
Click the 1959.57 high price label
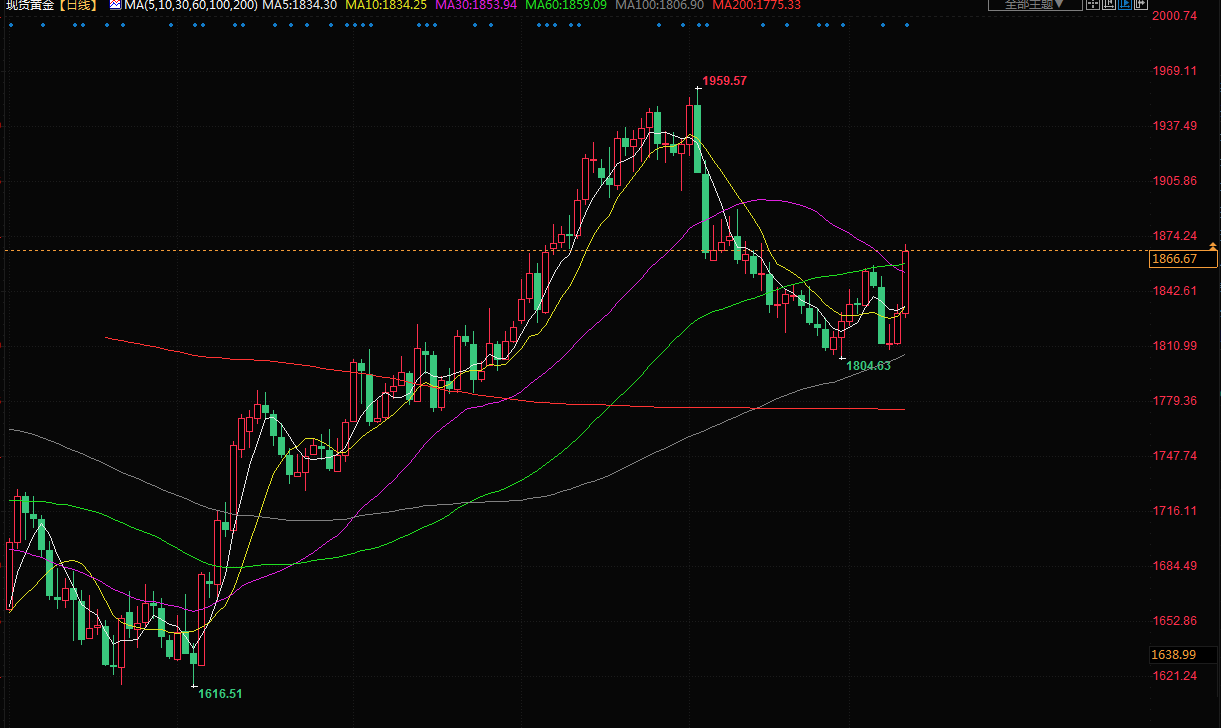(724, 81)
